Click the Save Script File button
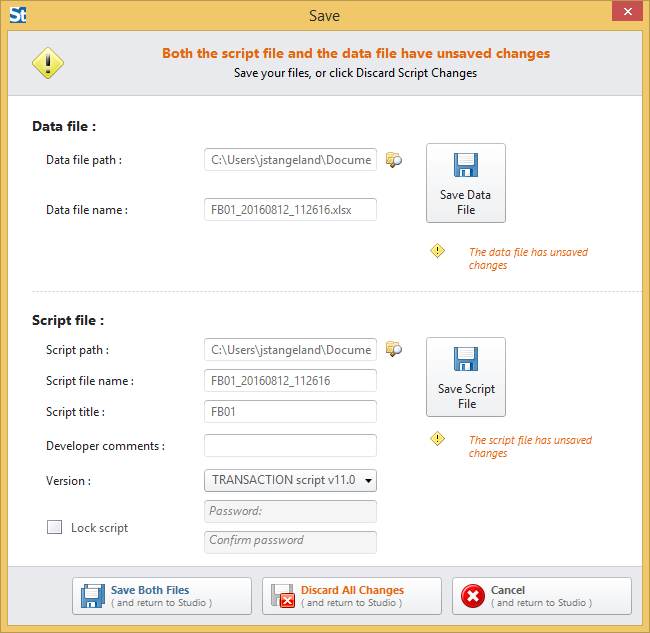The width and height of the screenshot is (650, 633). coord(465,377)
